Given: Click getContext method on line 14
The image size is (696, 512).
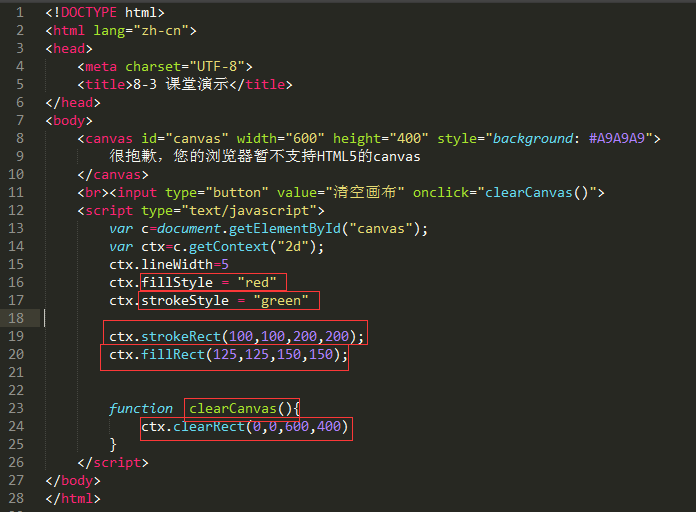Looking at the screenshot, I should (x=229, y=246).
